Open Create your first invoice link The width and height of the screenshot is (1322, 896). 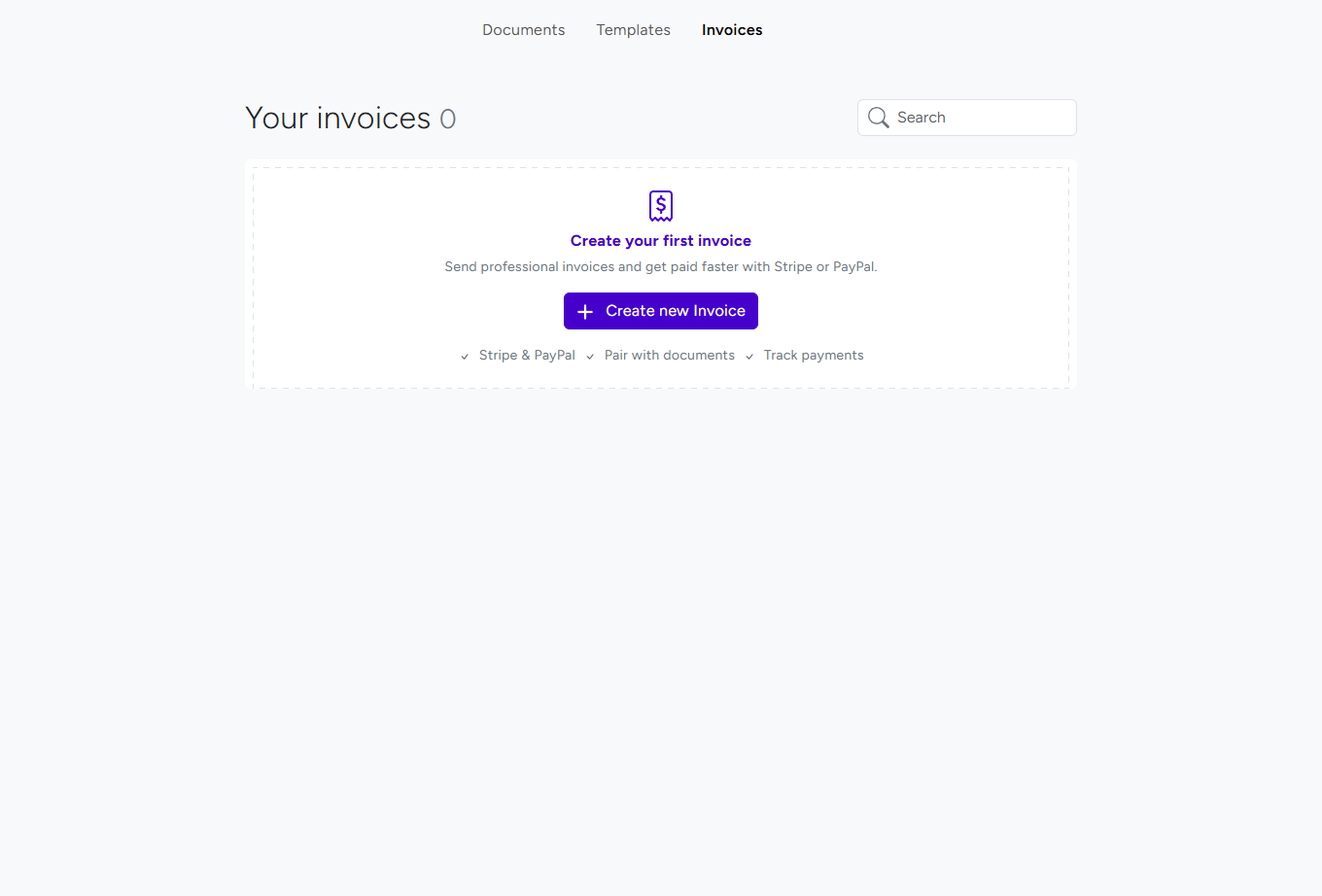[661, 240]
